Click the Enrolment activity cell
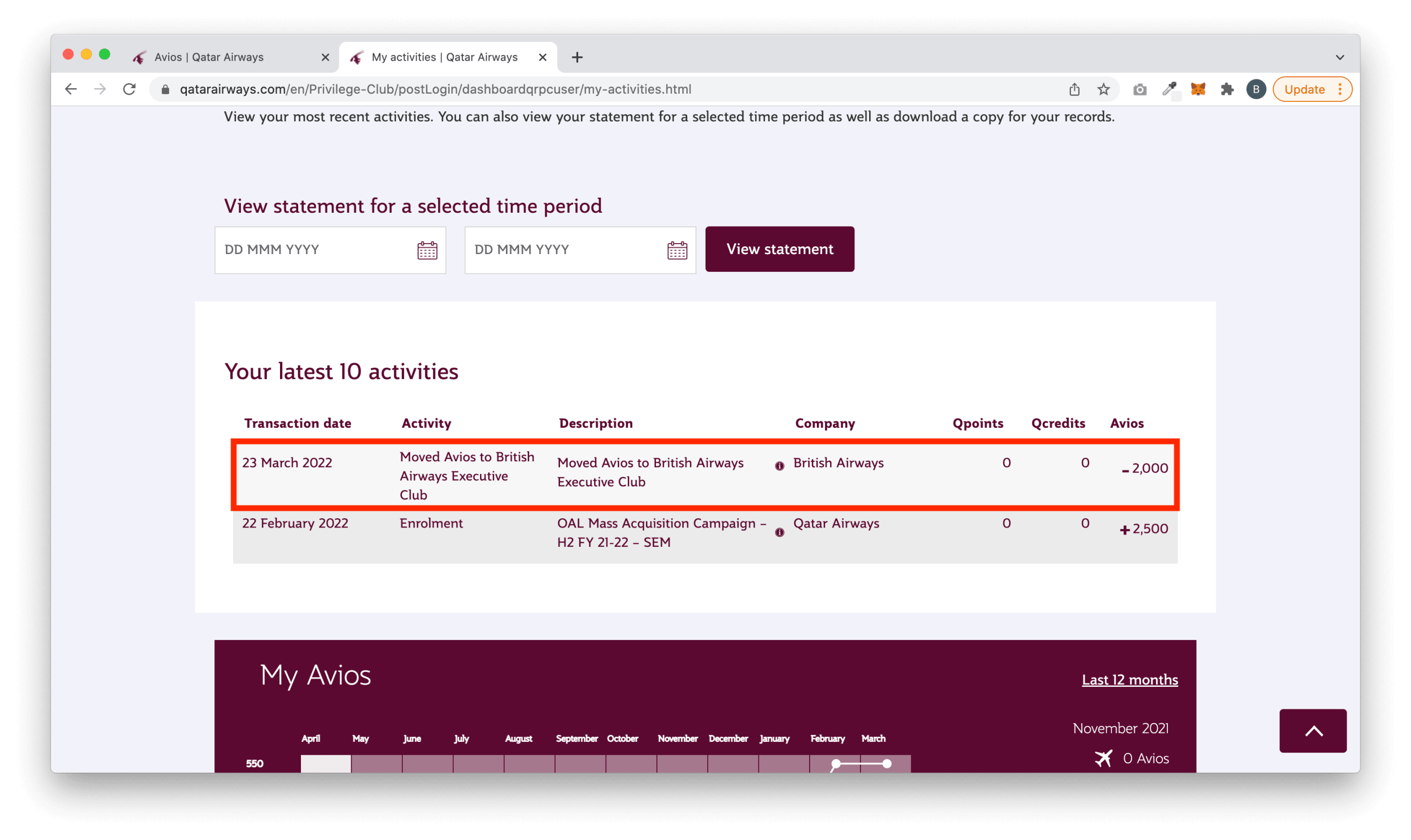Screen dimensions: 1411x840 click(x=430, y=523)
